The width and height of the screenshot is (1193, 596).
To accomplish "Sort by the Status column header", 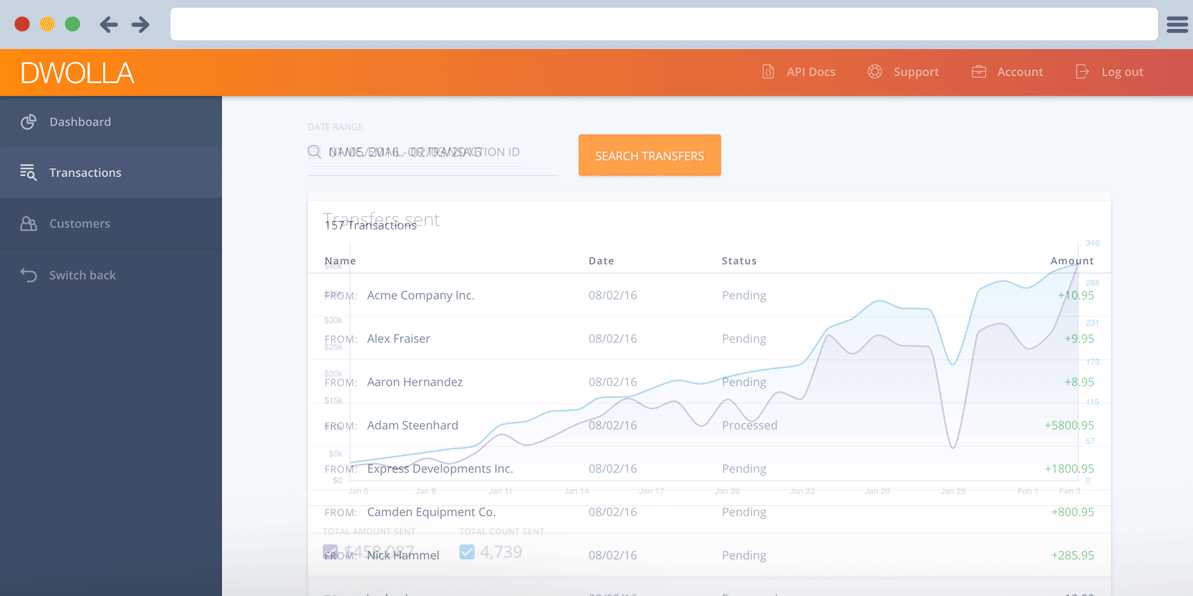I will coord(739,261).
